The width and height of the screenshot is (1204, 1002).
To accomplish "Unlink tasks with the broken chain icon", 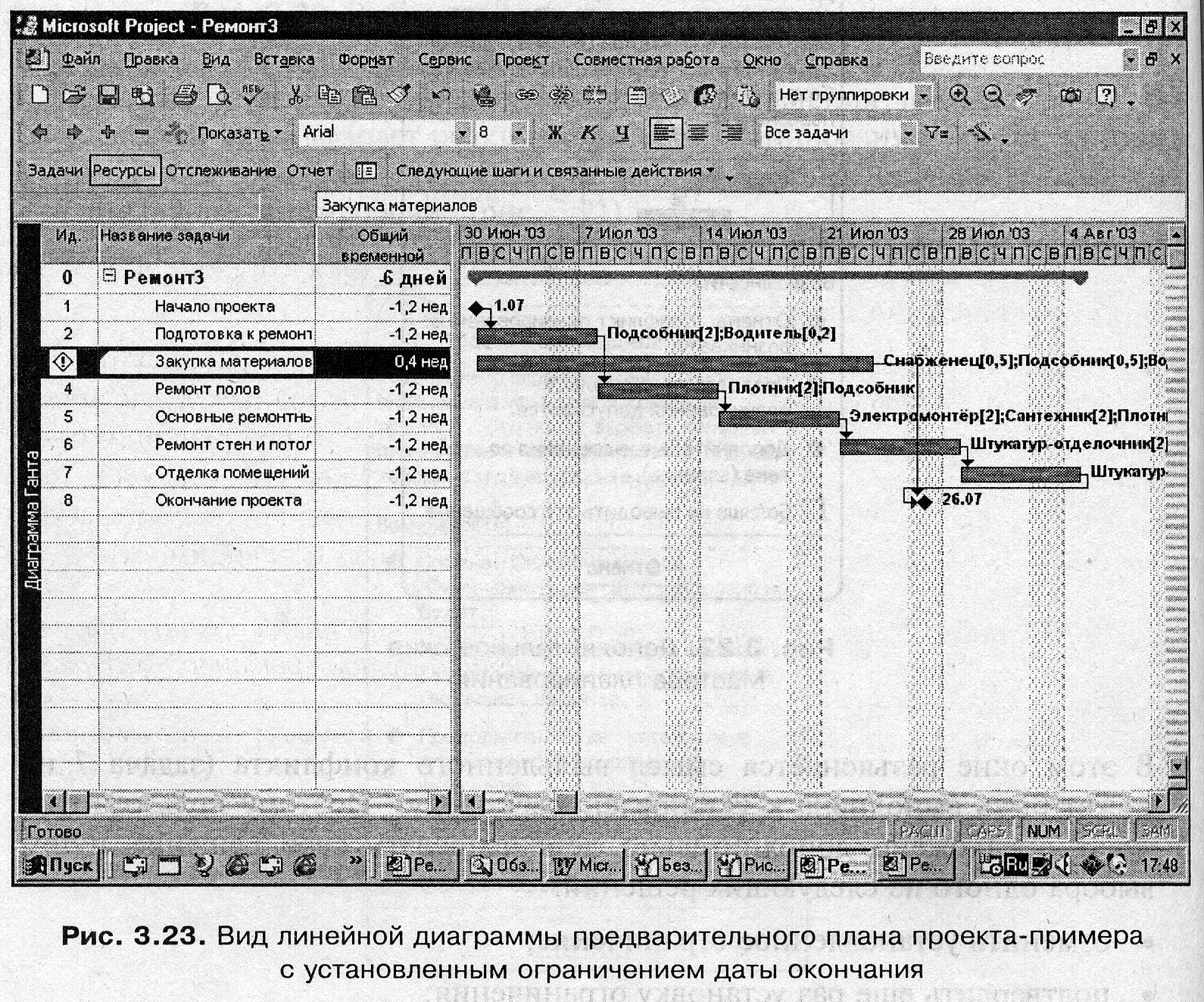I will [x=561, y=95].
